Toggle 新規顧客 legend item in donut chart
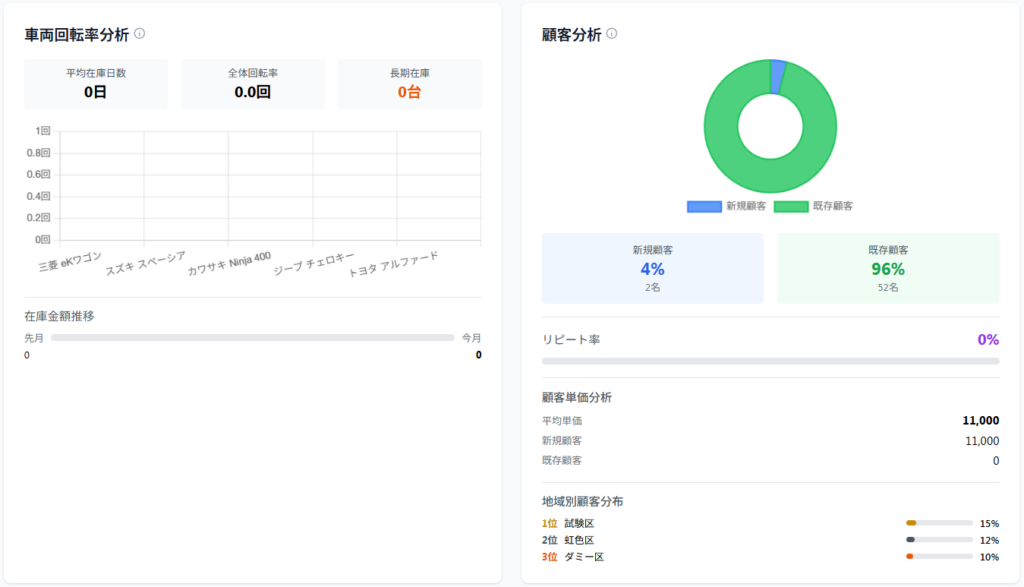This screenshot has height=587, width=1024. [727, 206]
